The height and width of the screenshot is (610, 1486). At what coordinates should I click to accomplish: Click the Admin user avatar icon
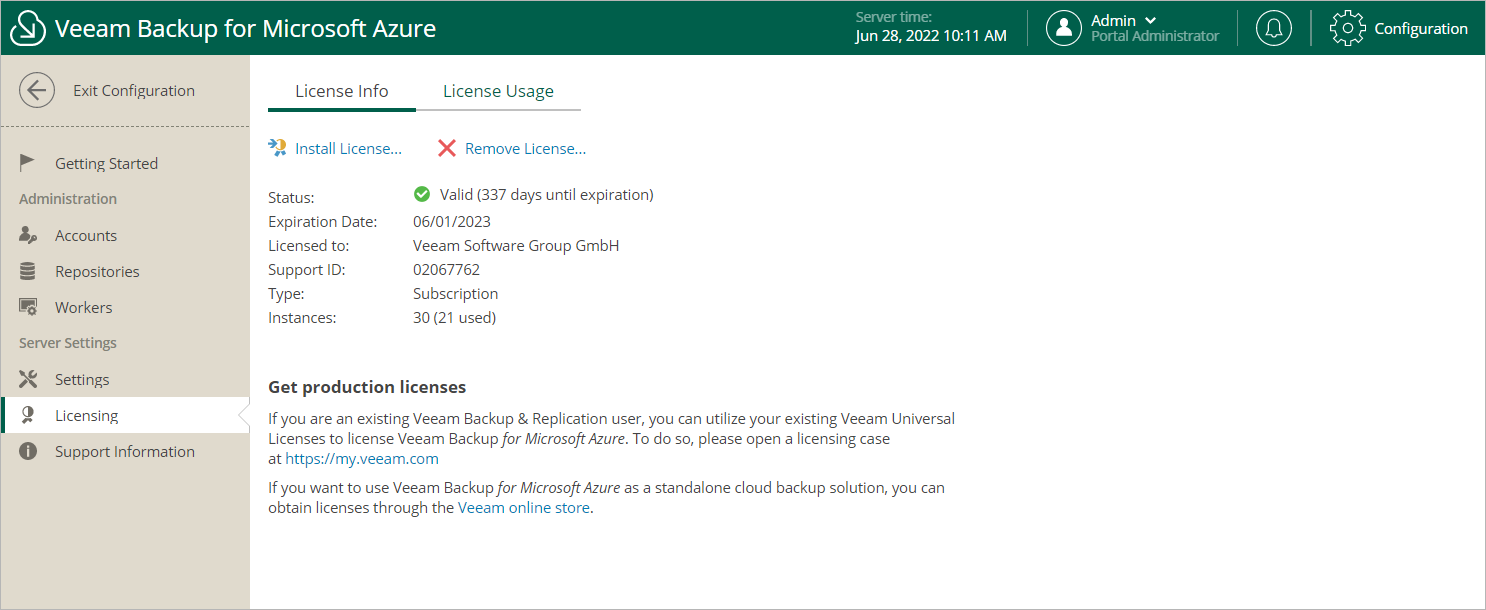1064,28
